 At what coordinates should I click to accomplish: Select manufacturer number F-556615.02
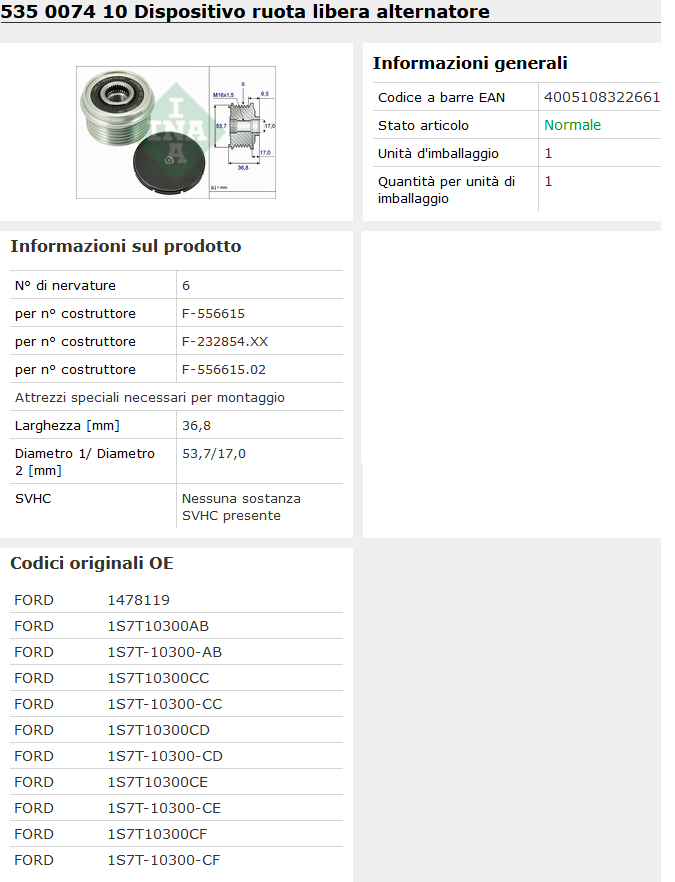point(224,370)
